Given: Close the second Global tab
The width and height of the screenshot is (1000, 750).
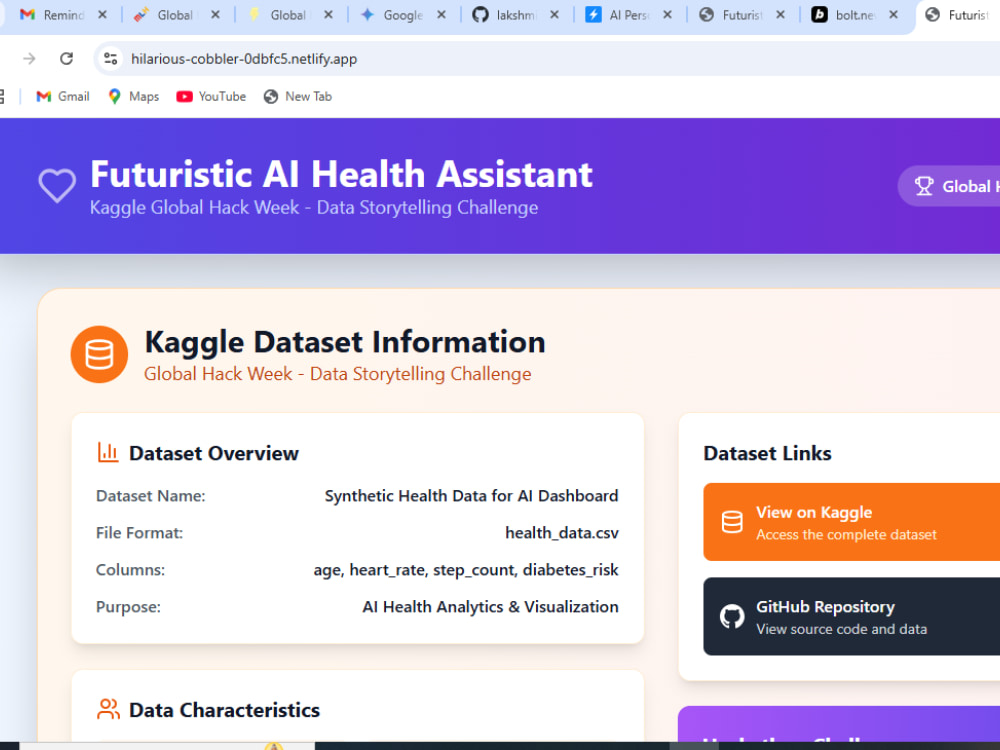Looking at the screenshot, I should tap(328, 15).
